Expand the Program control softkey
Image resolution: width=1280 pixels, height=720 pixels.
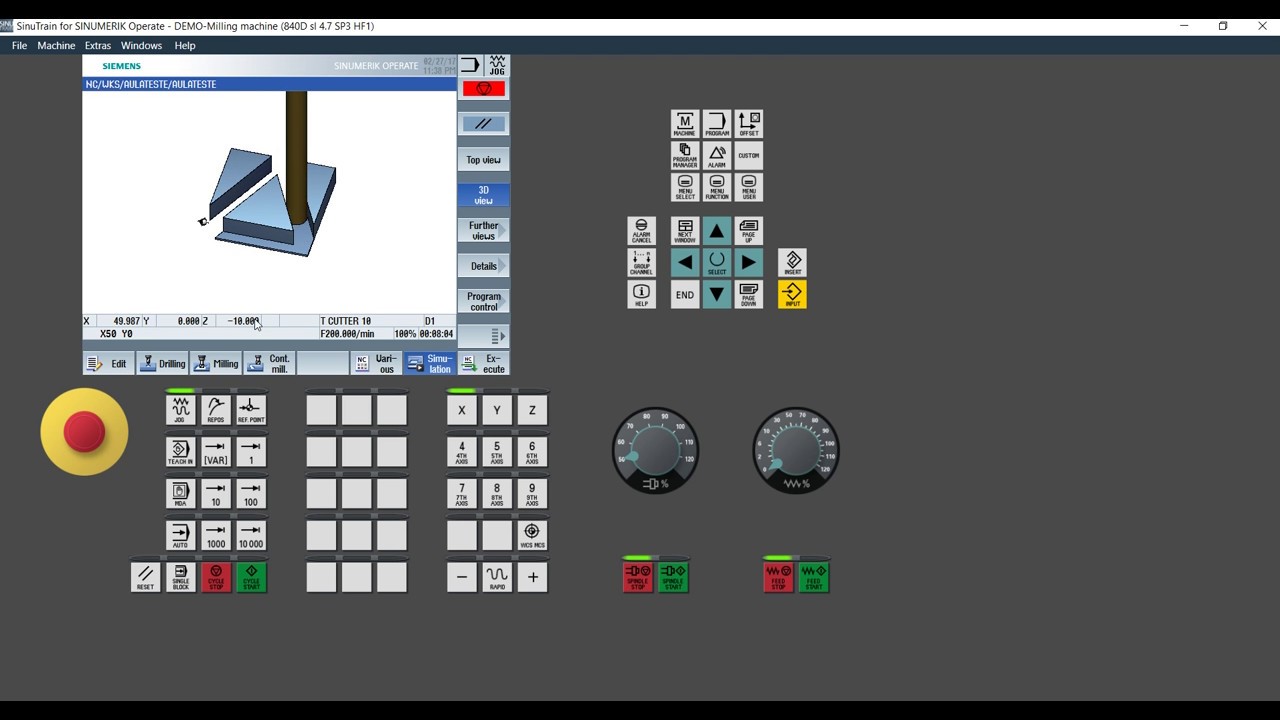(x=484, y=301)
